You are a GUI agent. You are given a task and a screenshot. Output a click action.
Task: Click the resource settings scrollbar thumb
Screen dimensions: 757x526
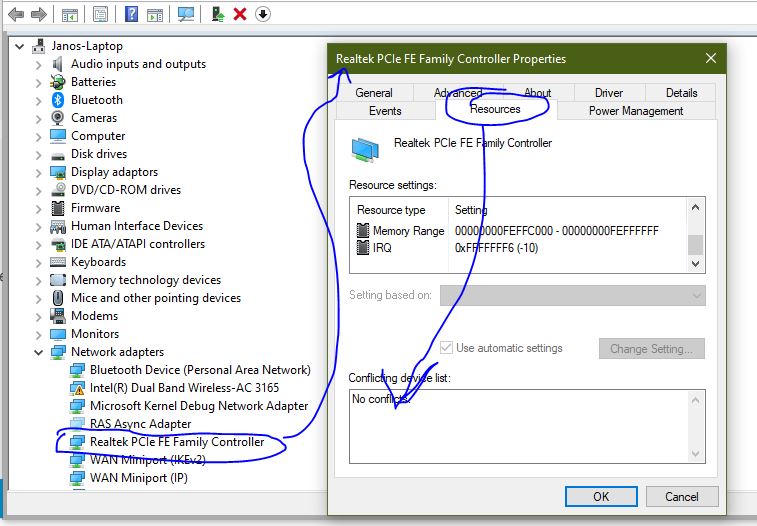click(x=695, y=245)
